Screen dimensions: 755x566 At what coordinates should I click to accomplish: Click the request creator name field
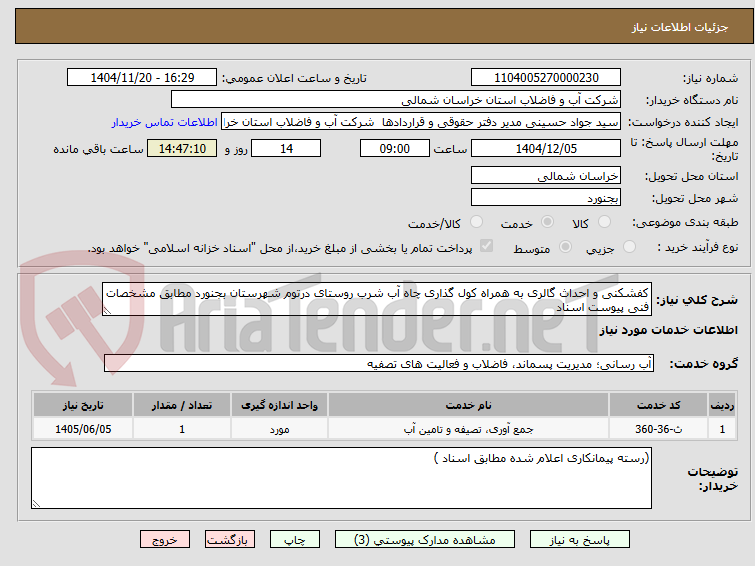coord(421,122)
